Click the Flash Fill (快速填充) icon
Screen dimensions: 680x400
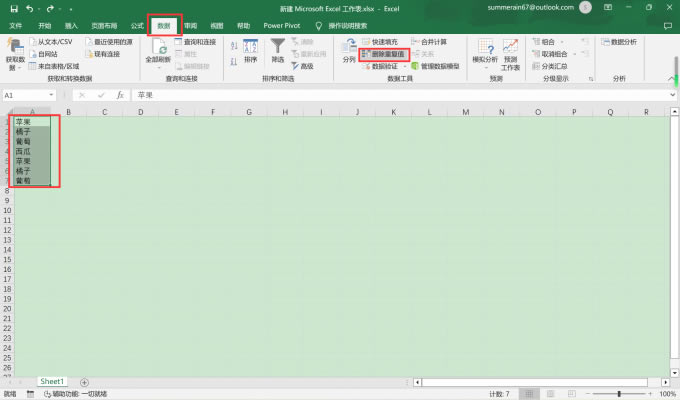(x=384, y=42)
